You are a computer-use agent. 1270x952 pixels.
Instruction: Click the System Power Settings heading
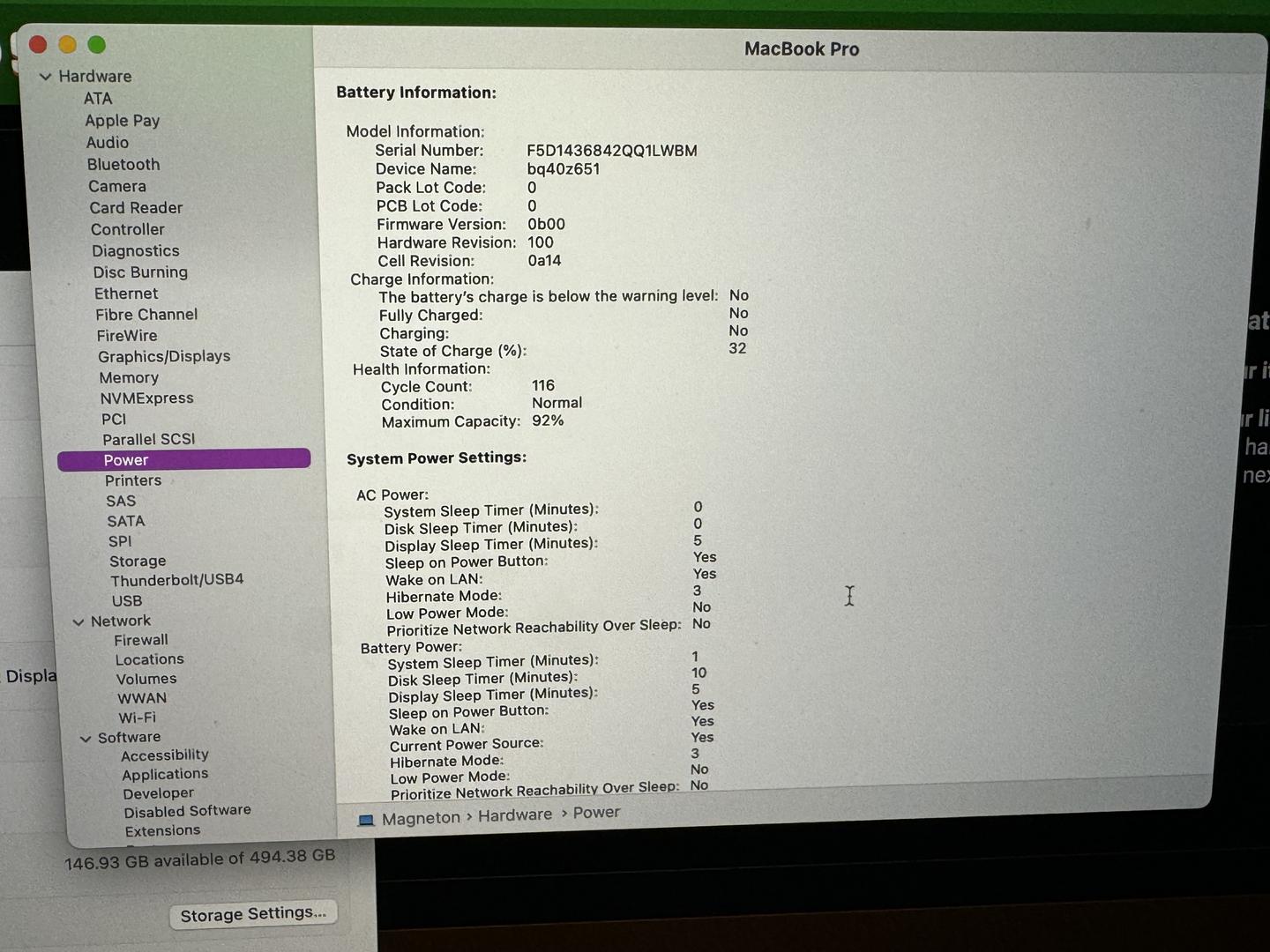point(437,458)
